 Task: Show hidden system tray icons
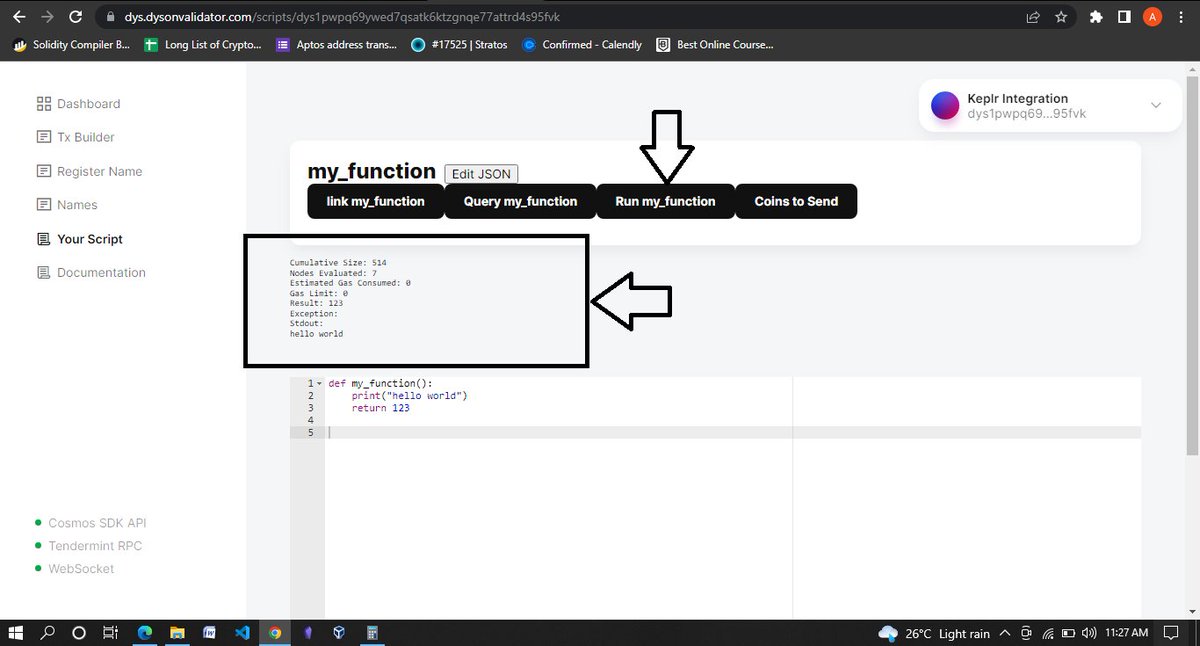(1004, 633)
